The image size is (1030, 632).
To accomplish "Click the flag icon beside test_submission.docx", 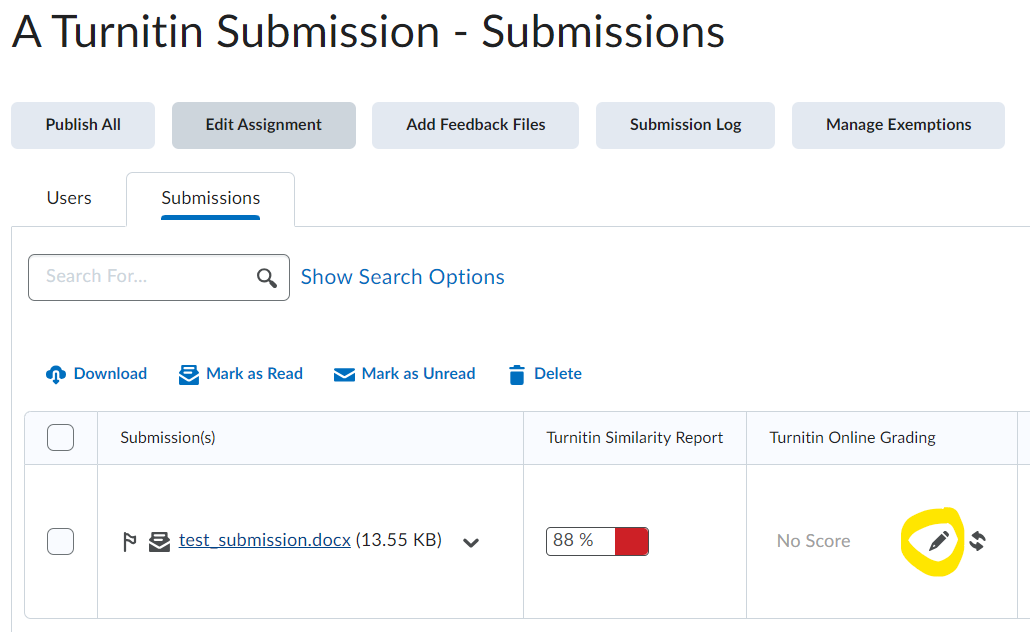I will point(129,542).
